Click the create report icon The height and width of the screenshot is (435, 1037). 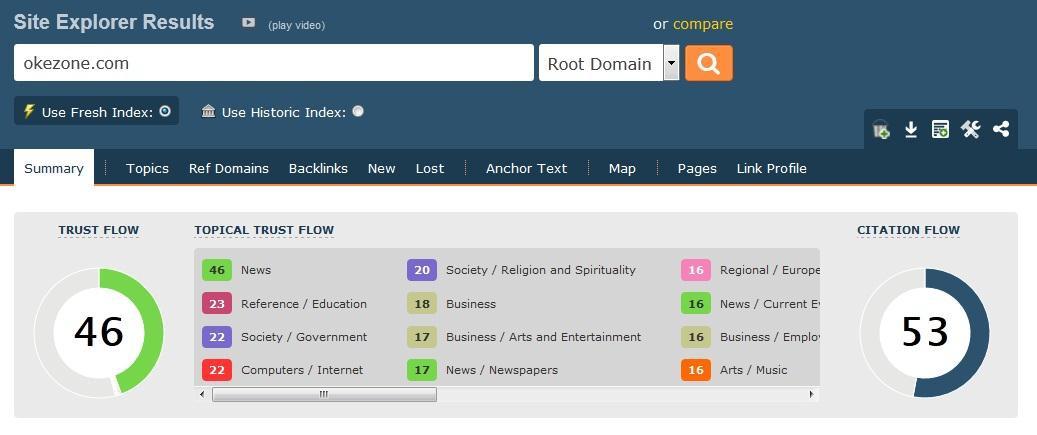pos(940,130)
